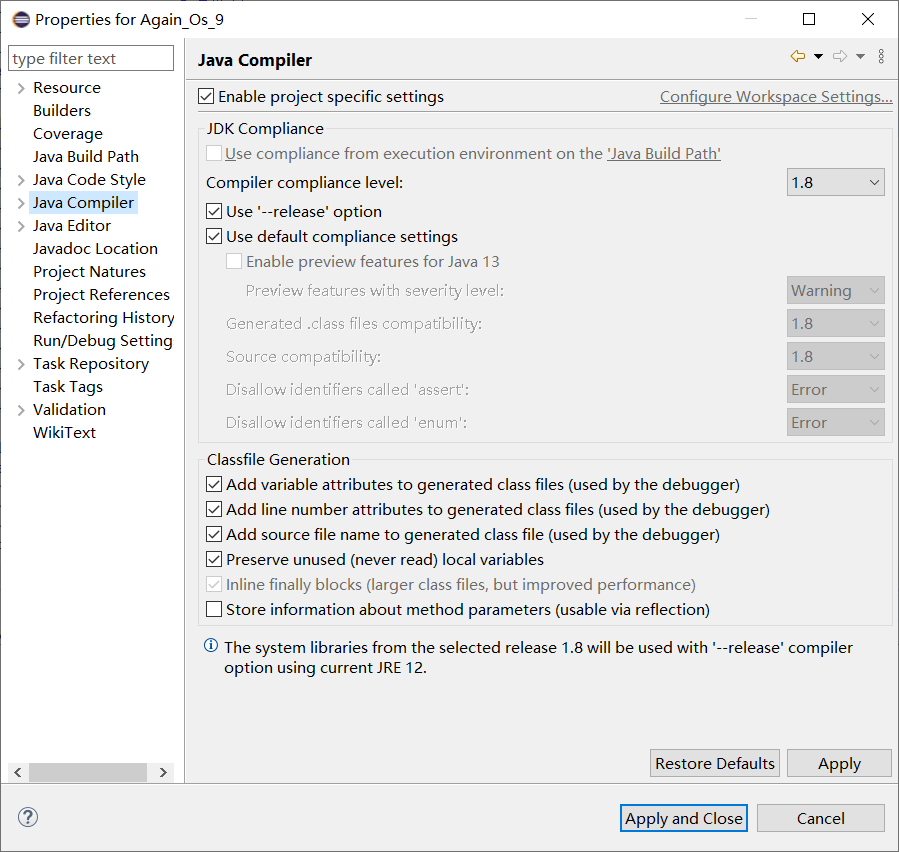Open Configure Workspace Settings link
Screen dimensions: 899x852
coord(776,97)
